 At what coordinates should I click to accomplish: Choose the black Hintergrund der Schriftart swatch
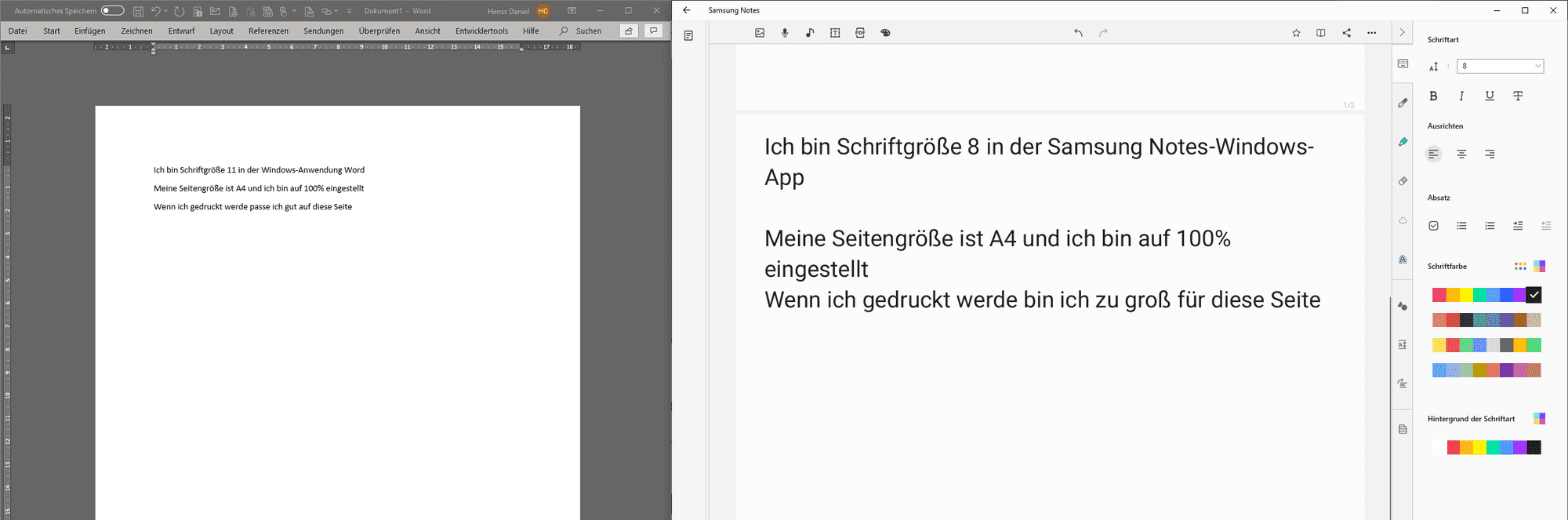1534,447
